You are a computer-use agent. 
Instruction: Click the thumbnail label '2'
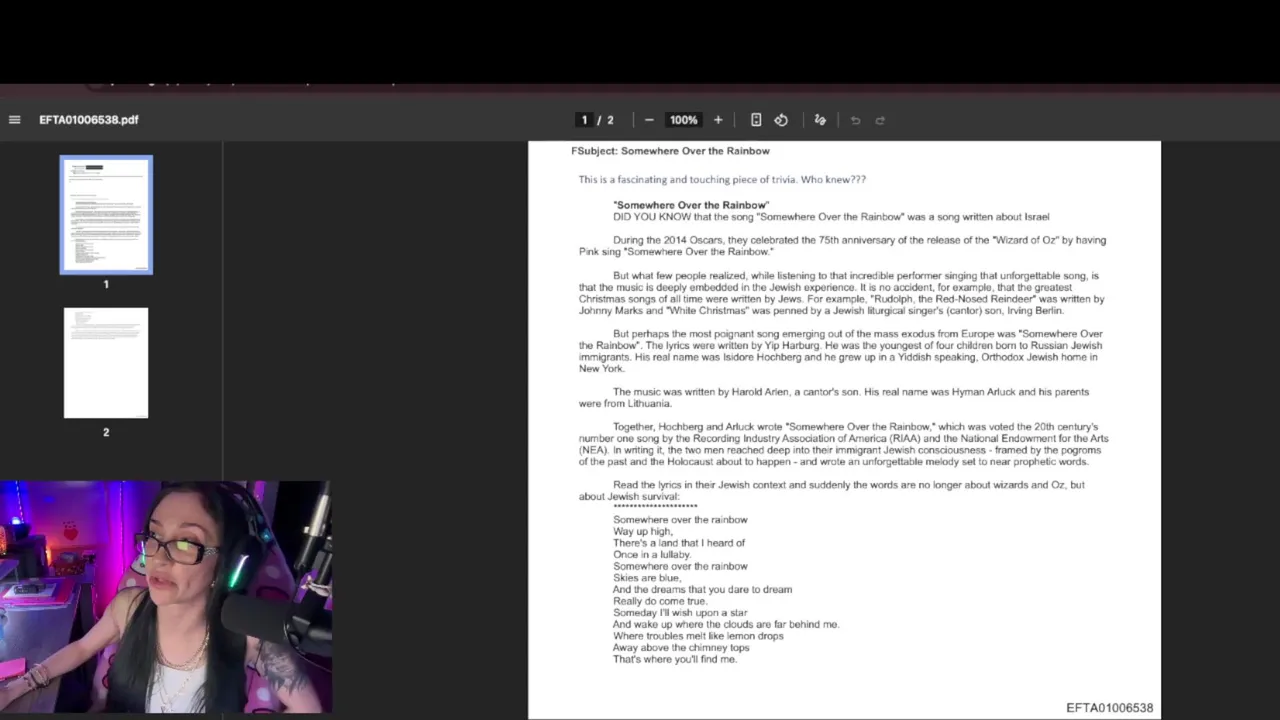[106, 432]
